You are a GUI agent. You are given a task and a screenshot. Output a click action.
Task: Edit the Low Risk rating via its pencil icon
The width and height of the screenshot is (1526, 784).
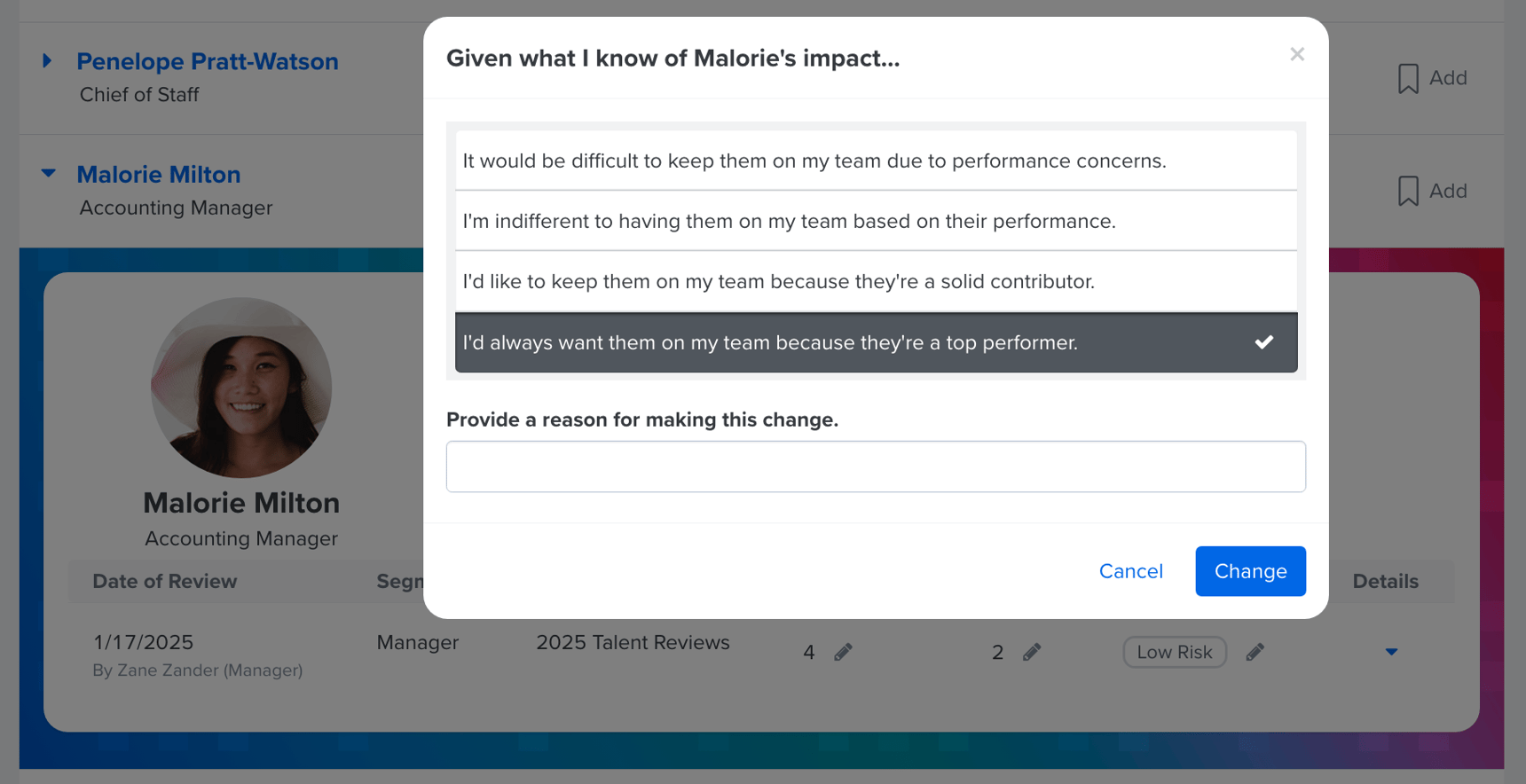click(x=1255, y=651)
